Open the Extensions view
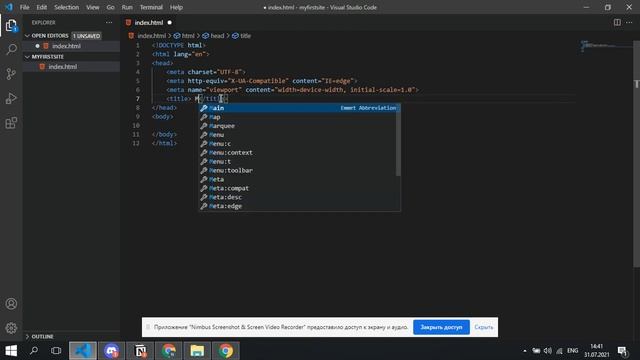 [x=11, y=123]
